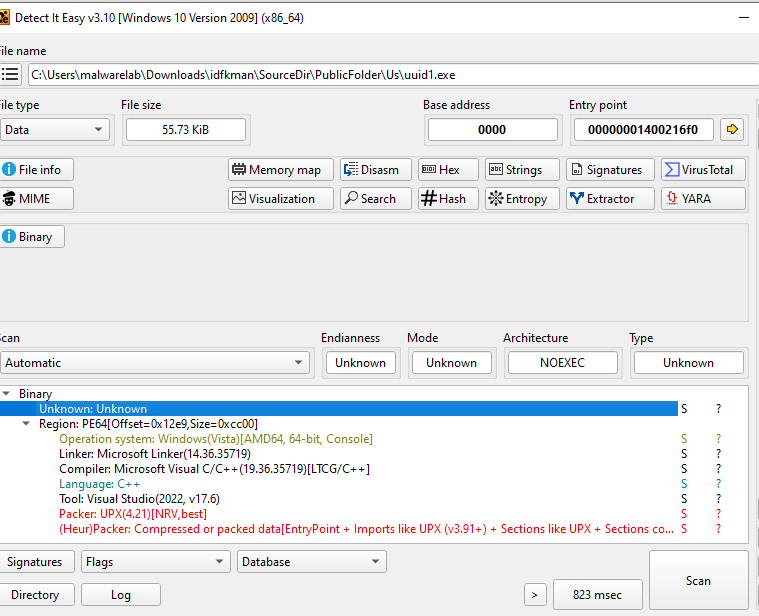Click the entry point yellow arrow button
Image resolution: width=759 pixels, height=616 pixels.
coord(732,129)
